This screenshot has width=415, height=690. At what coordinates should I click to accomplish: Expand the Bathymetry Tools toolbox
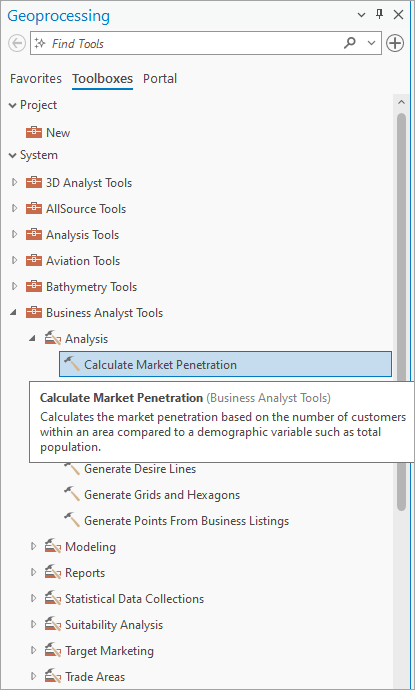pos(14,286)
